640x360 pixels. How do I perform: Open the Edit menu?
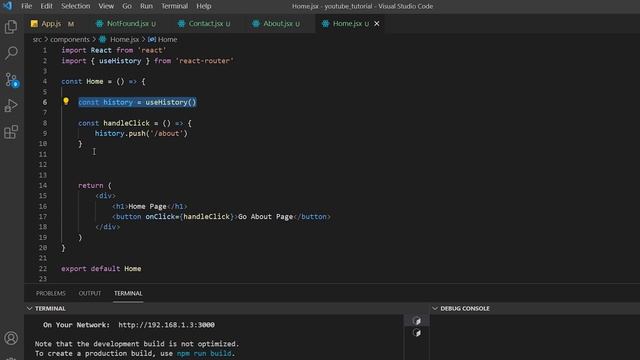[x=47, y=6]
